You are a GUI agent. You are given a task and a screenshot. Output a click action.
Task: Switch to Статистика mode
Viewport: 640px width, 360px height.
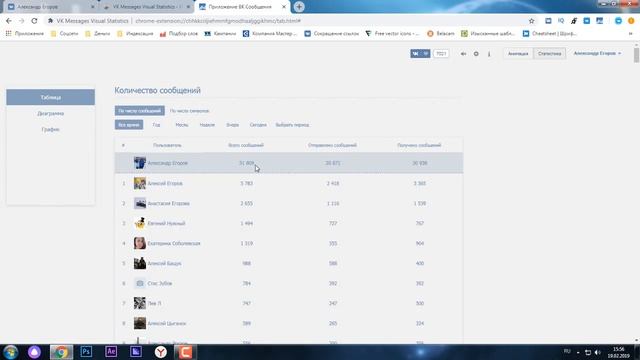(x=549, y=53)
